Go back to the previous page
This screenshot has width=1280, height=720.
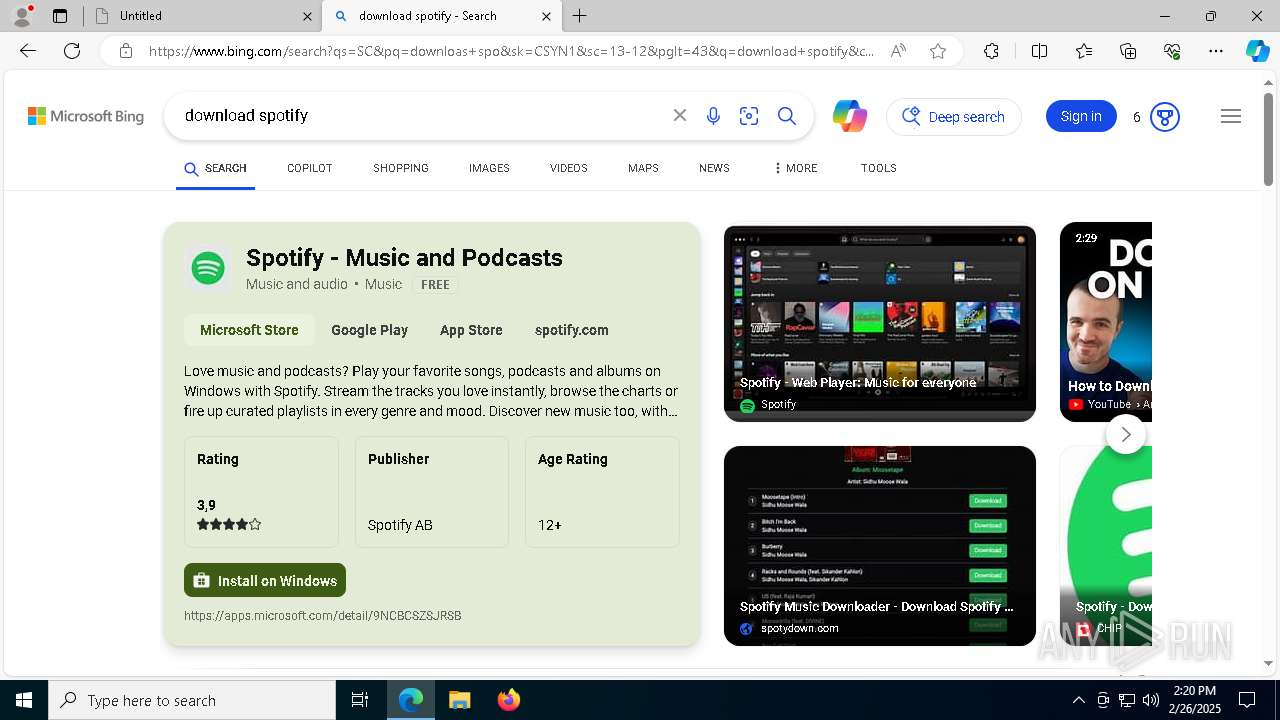pyautogui.click(x=28, y=51)
